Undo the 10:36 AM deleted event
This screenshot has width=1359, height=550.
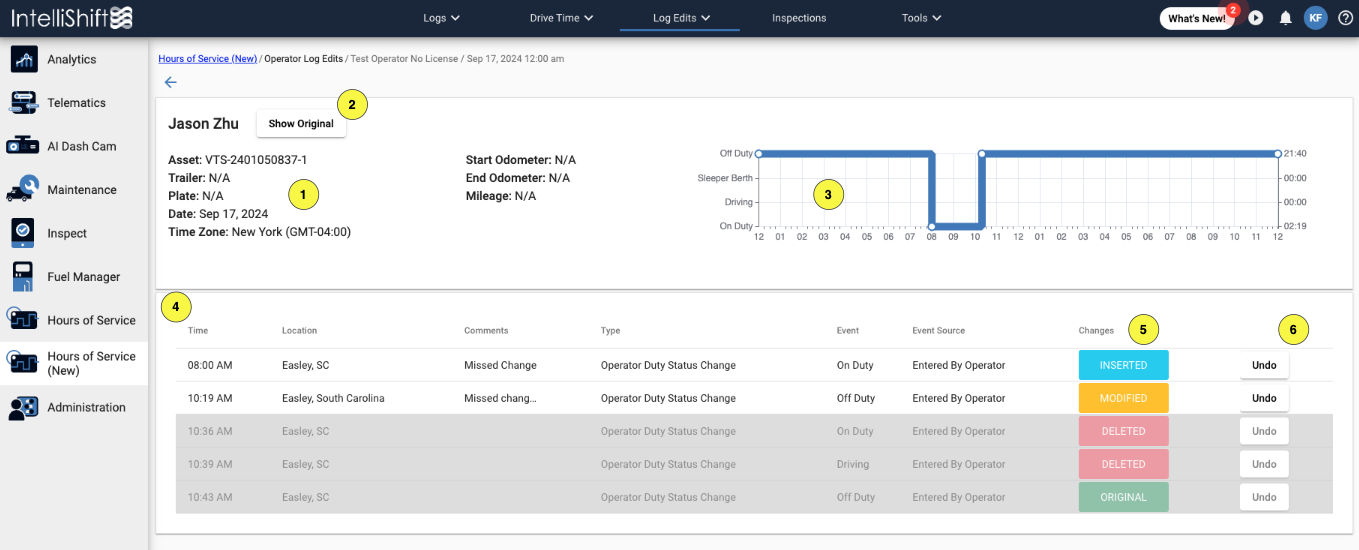click(x=1264, y=431)
